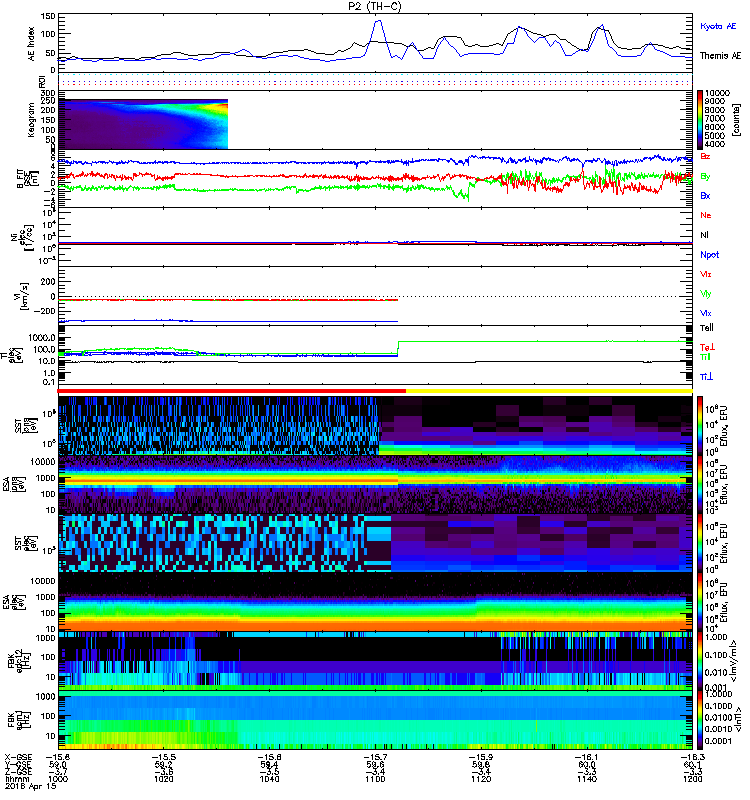The image size is (750, 800).
Task: Click the SST ions Eflux color bar
Action: (x=701, y=426)
